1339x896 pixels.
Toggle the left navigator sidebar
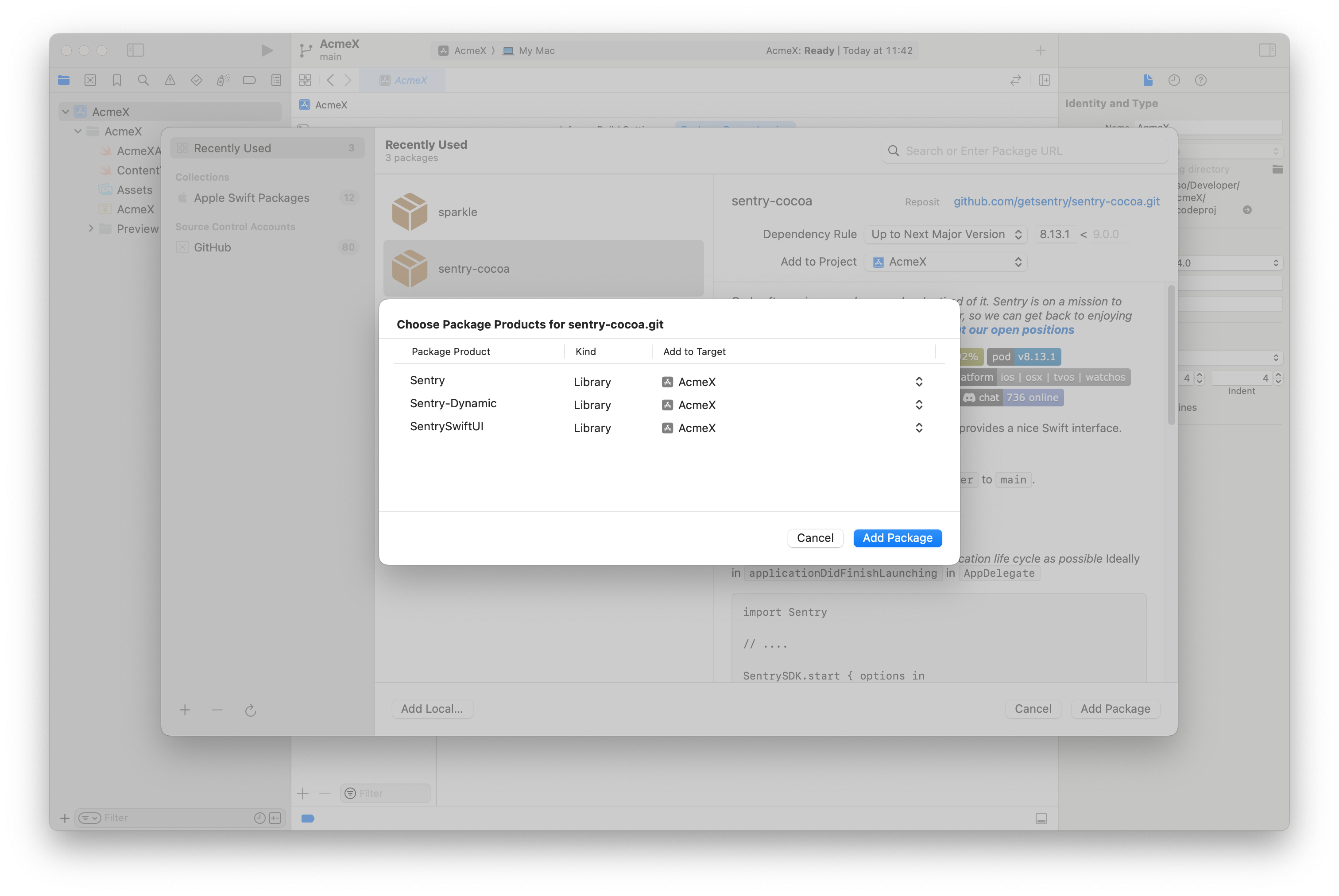click(136, 50)
